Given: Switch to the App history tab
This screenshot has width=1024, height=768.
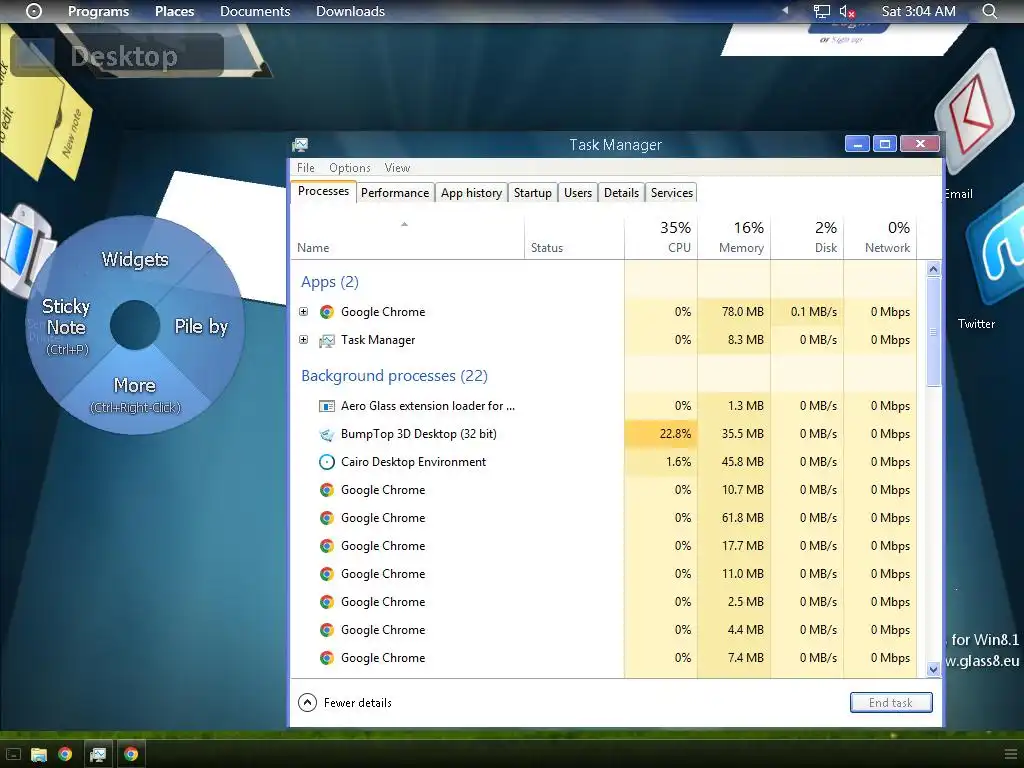Looking at the screenshot, I should click(472, 193).
